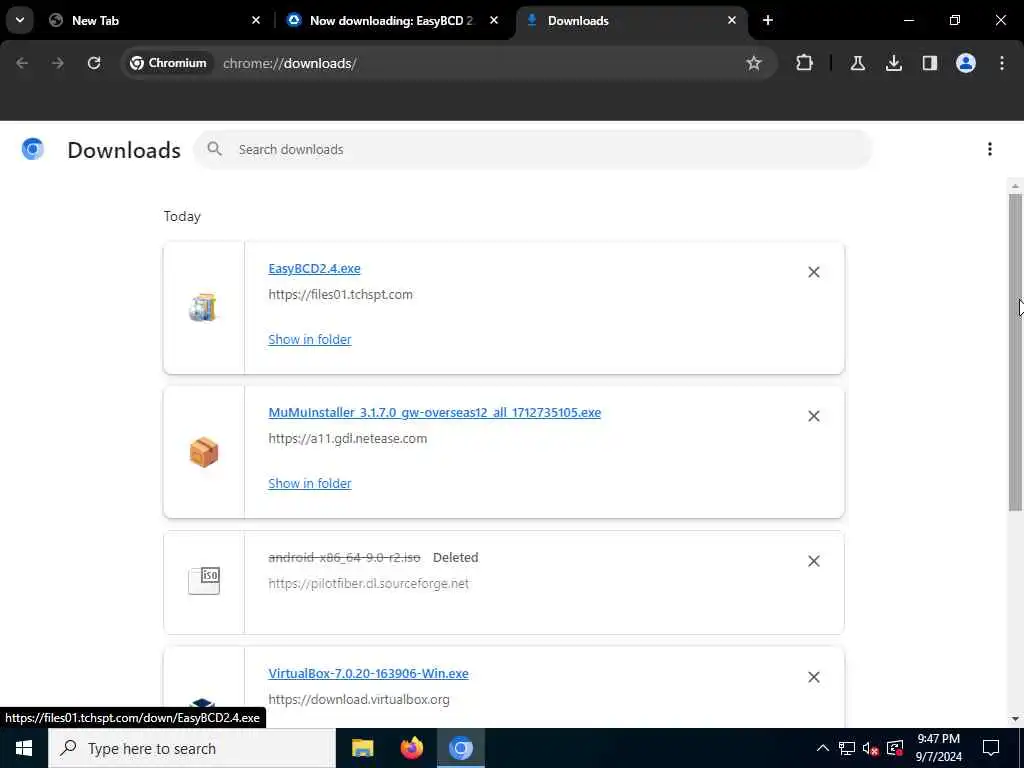Viewport: 1024px width, 768px height.
Task: Close the Downloads tab
Action: [731, 20]
